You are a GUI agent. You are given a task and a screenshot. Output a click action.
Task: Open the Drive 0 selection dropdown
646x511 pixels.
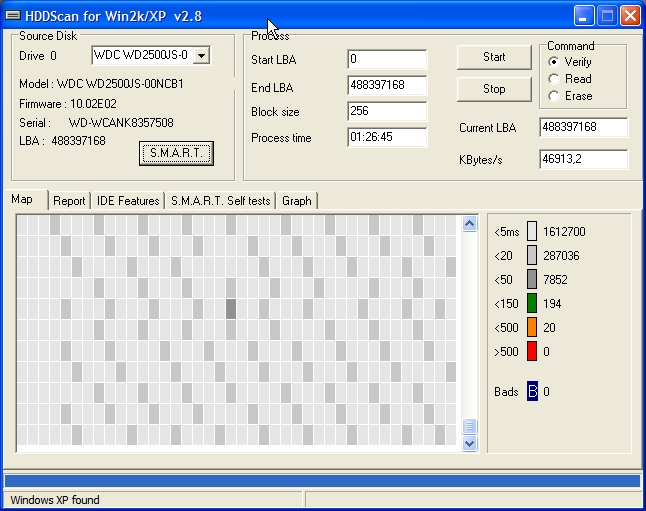202,55
